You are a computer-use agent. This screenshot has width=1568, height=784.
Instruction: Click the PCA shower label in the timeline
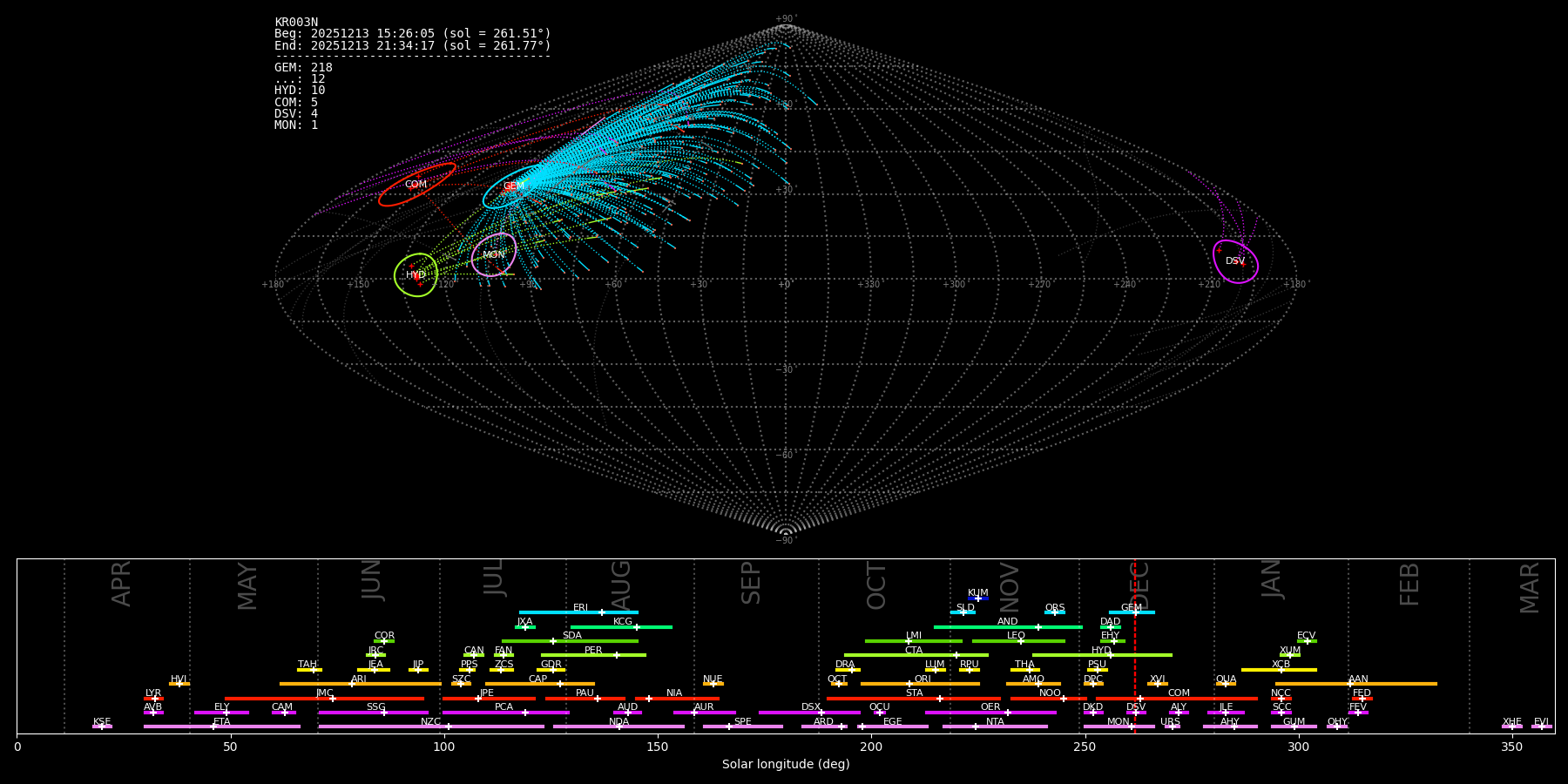pos(504,707)
